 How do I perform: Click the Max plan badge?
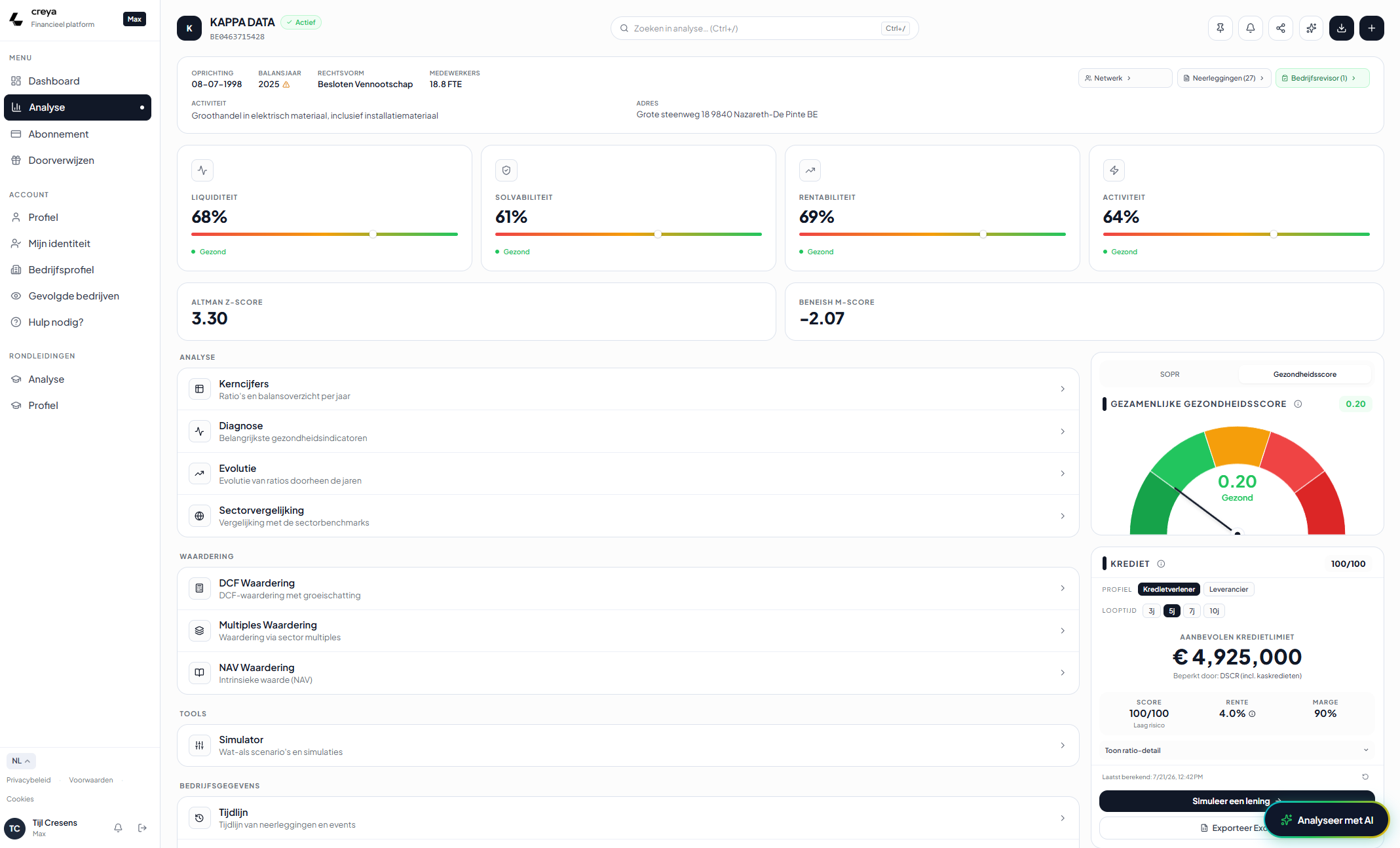(x=134, y=19)
